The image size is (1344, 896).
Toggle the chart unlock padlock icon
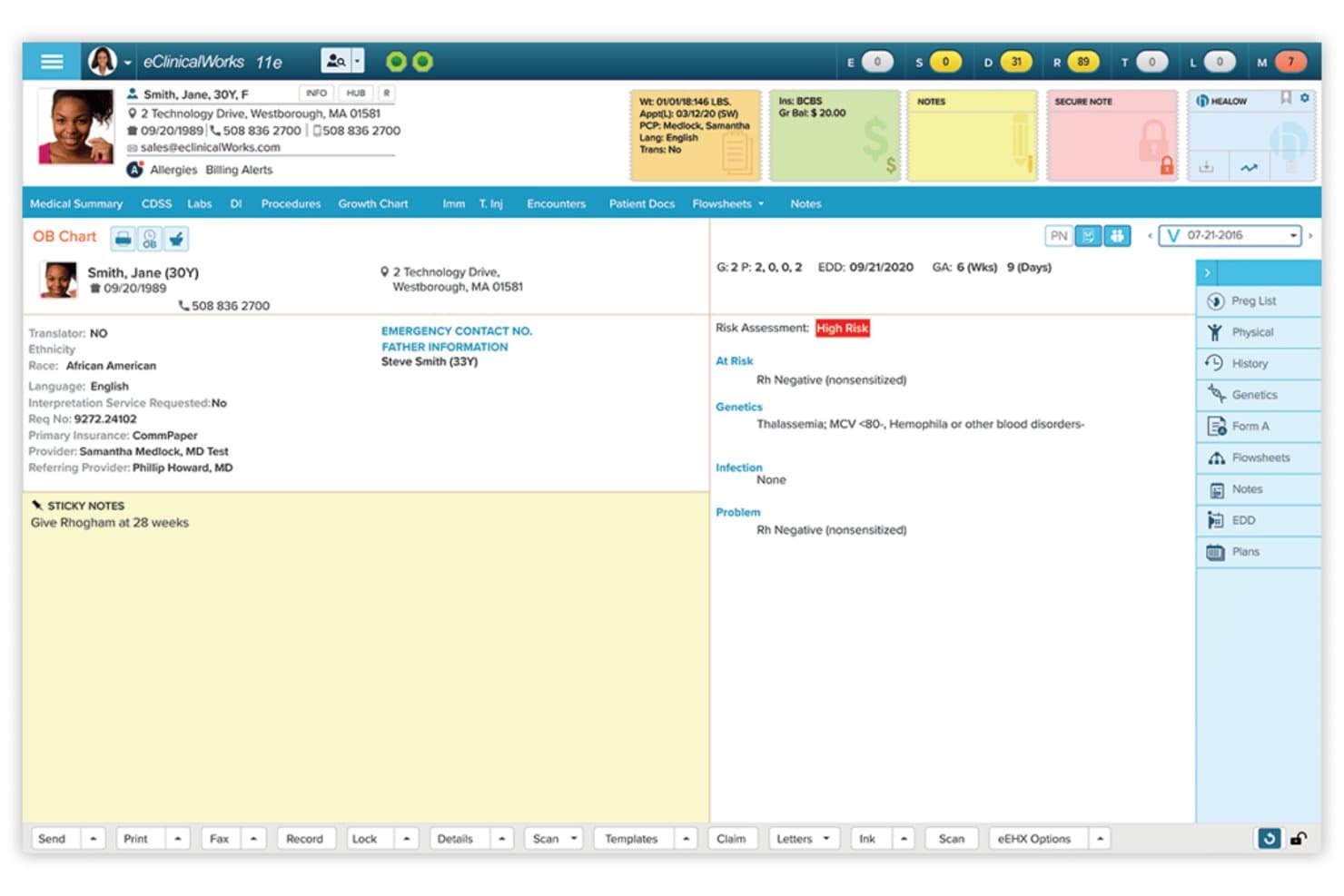click(x=1300, y=839)
